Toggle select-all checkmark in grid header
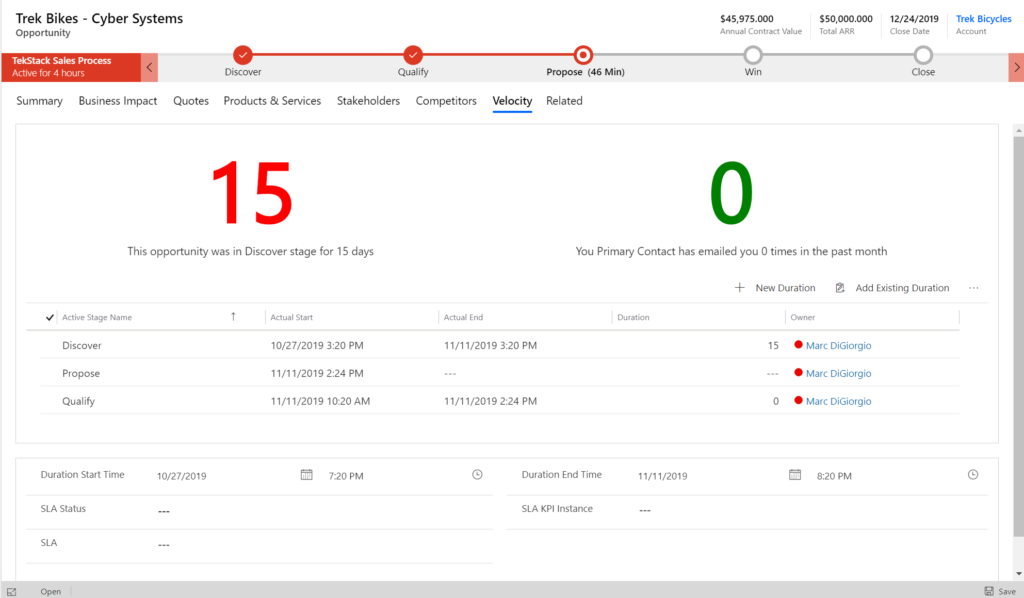 pos(50,317)
